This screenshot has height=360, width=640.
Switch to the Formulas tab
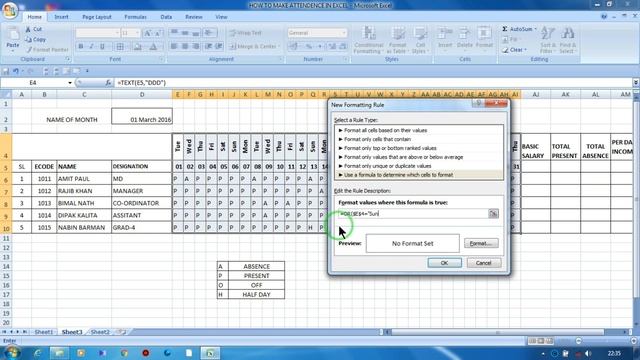click(135, 17)
